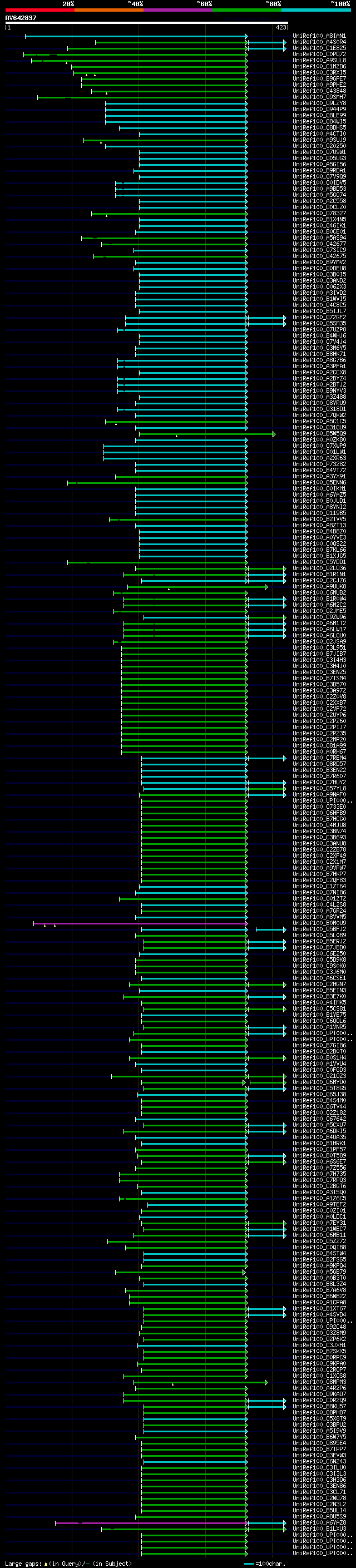Open hit UniRef100_C0PQ72
The image size is (356, 1568).
point(319,55)
